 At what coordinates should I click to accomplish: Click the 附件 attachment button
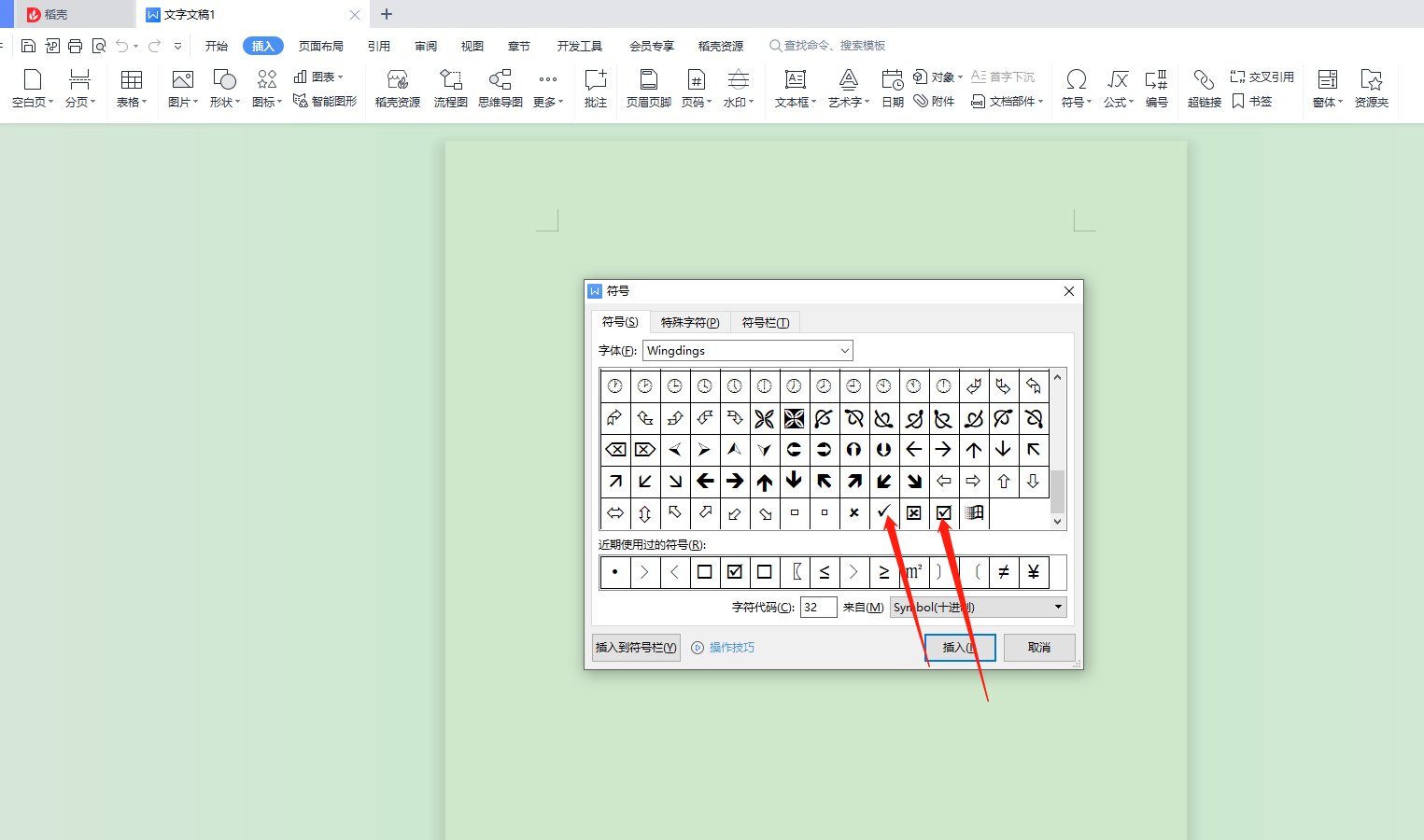coord(934,101)
